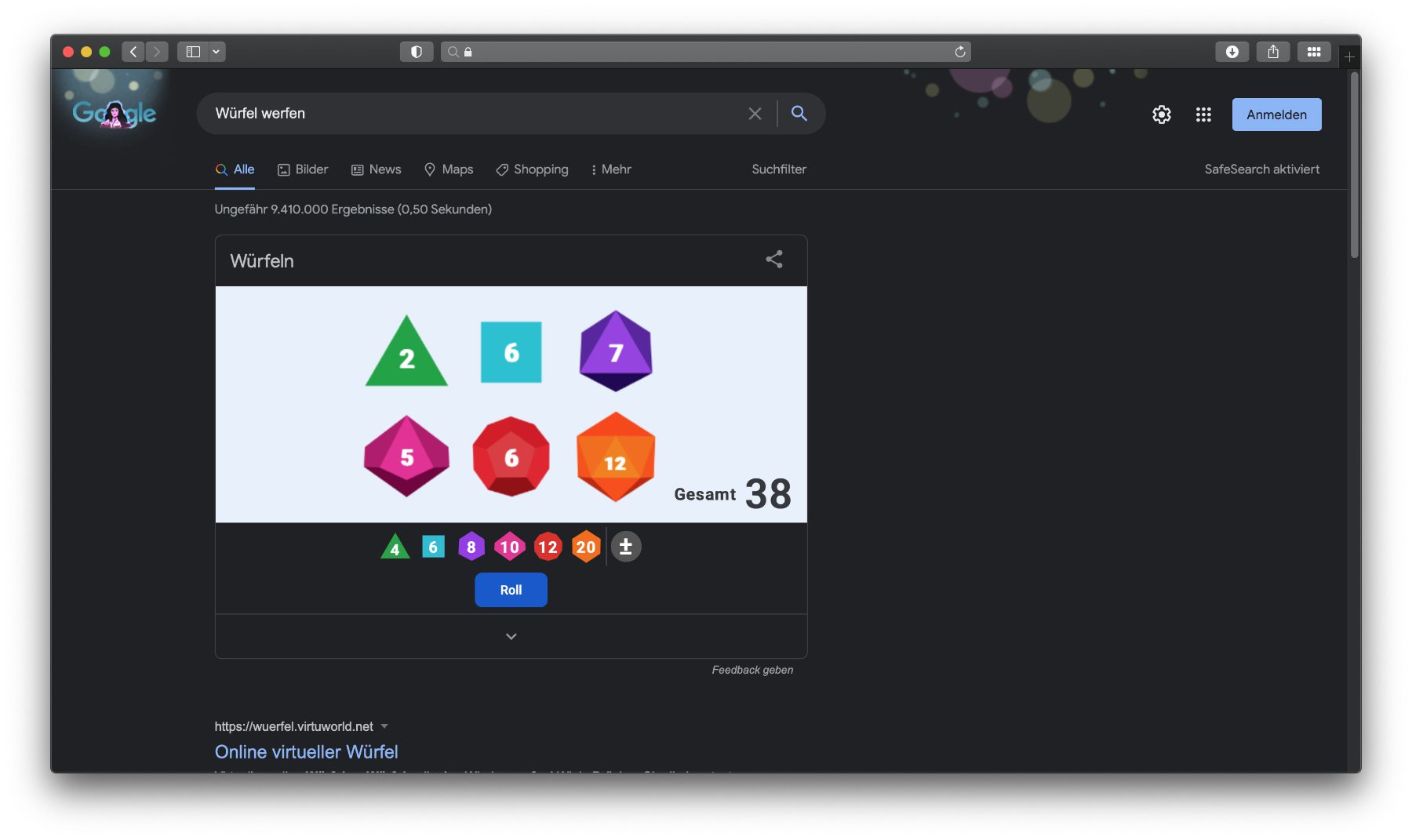Switch to the Shopping tab

click(x=532, y=169)
